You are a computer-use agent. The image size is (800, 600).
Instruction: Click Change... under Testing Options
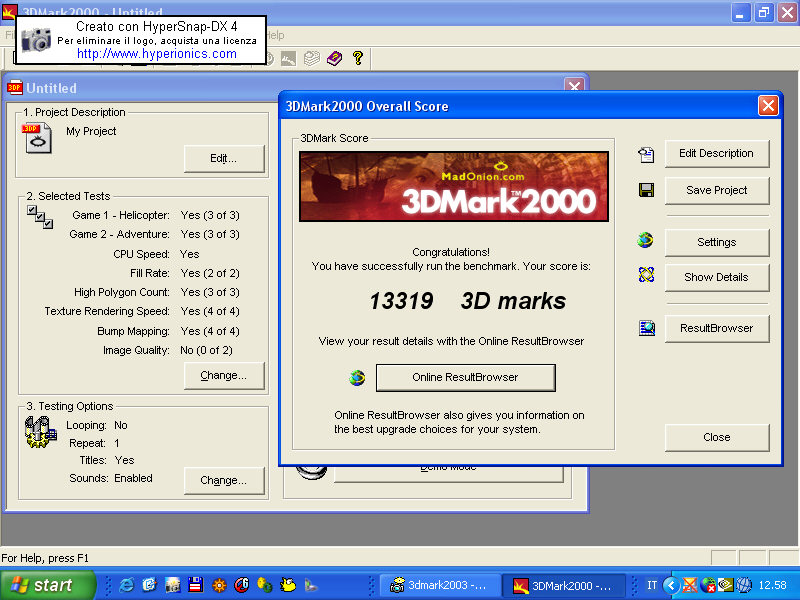point(223,481)
